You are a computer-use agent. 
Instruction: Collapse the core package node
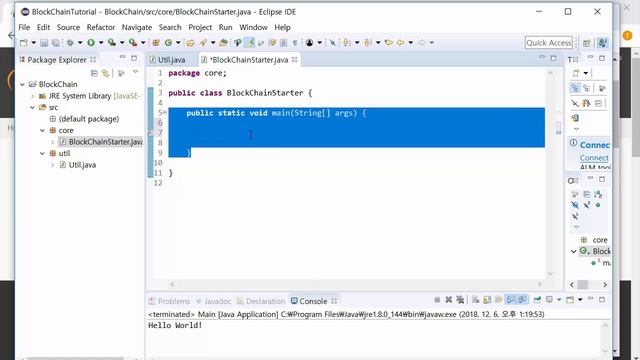42,130
